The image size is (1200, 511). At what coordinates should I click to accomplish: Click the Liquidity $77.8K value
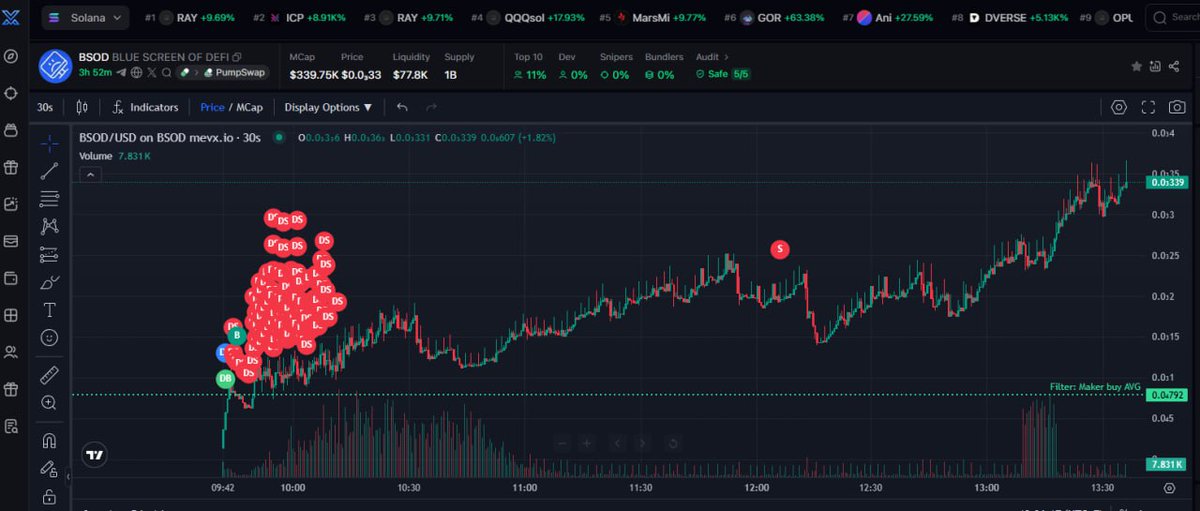411,74
